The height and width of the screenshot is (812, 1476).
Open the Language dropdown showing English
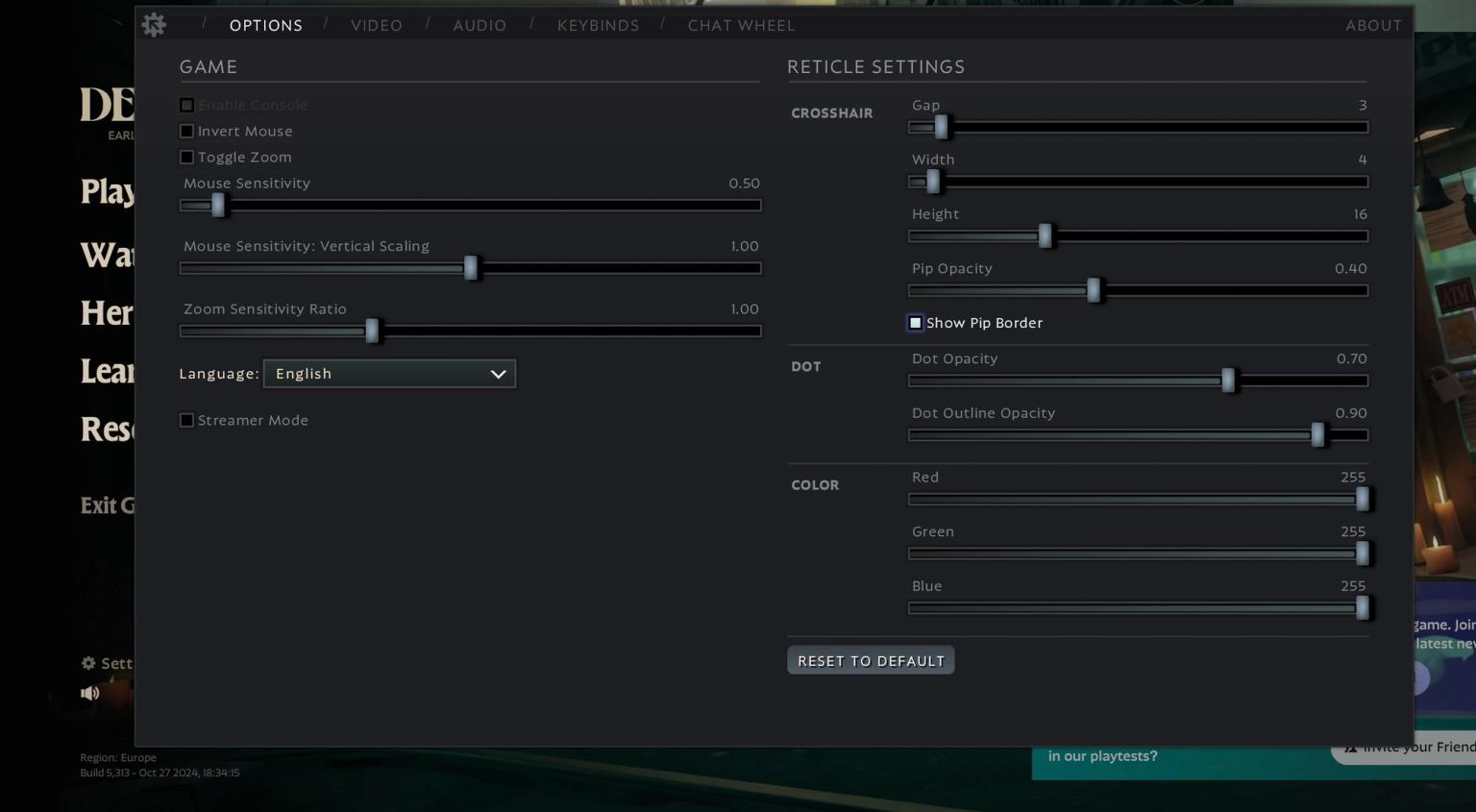tap(389, 374)
